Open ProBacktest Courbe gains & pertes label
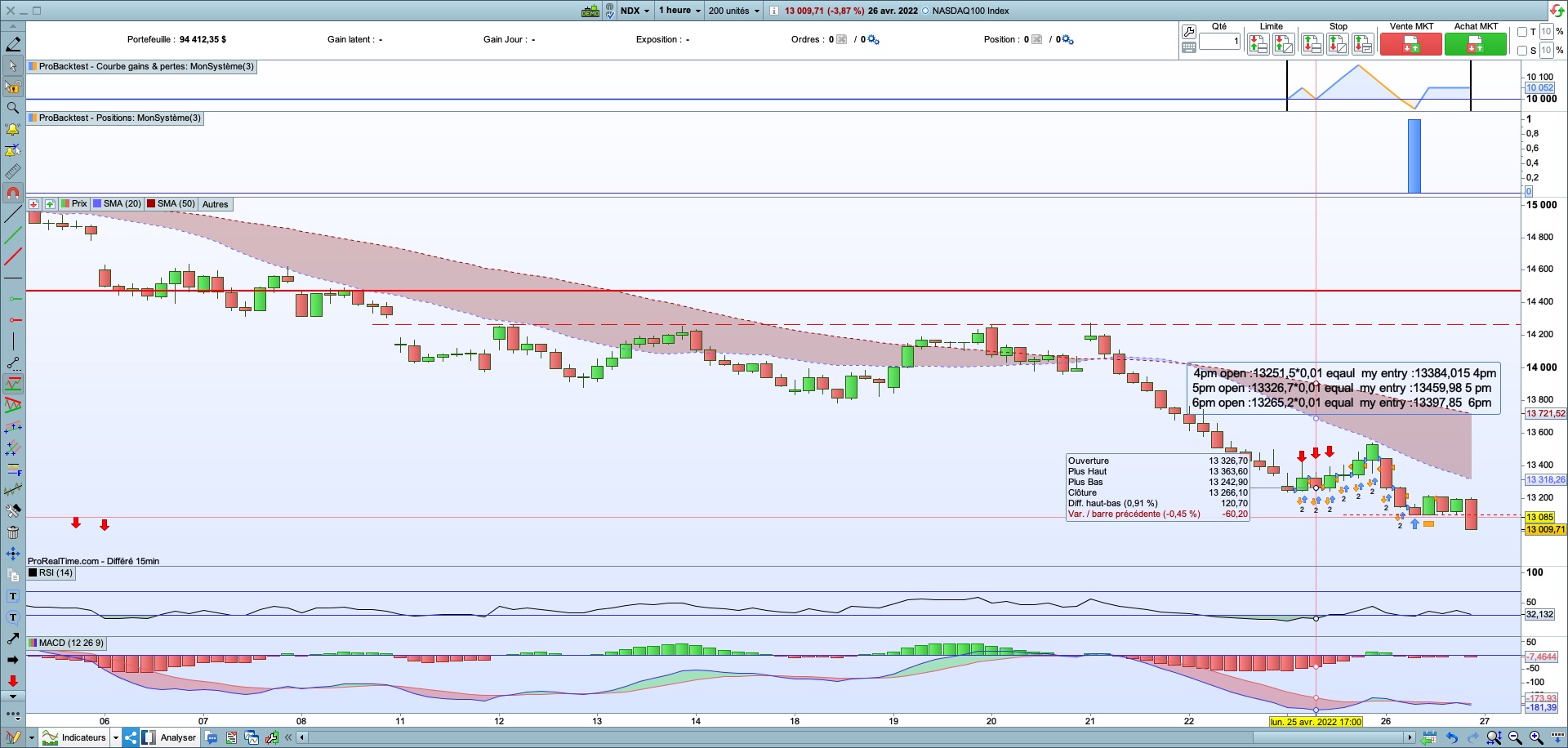Image resolution: width=1568 pixels, height=748 pixels. pos(141,67)
